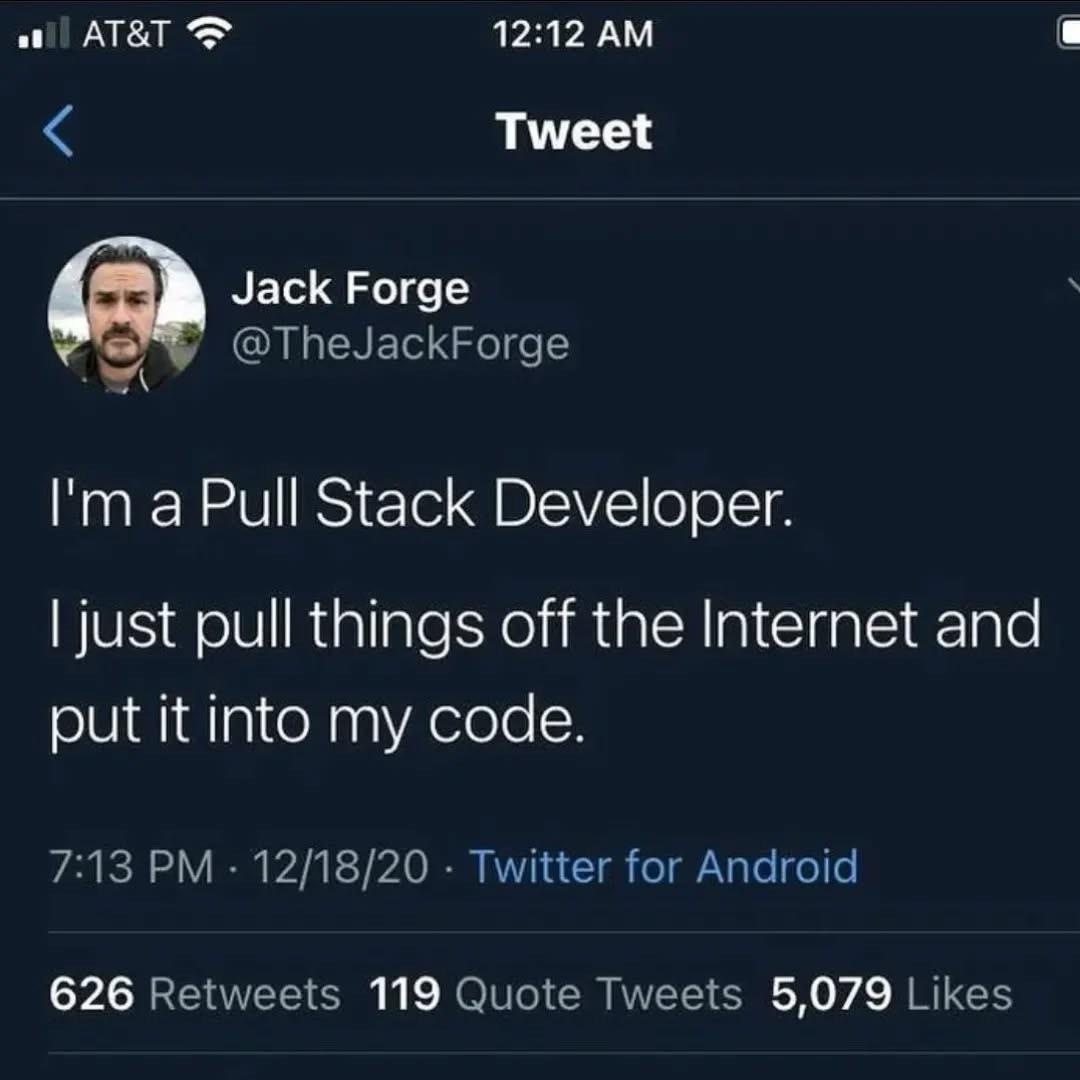Tap the cellular signal bars icon
Screen dimensions: 1080x1080
tap(44, 34)
